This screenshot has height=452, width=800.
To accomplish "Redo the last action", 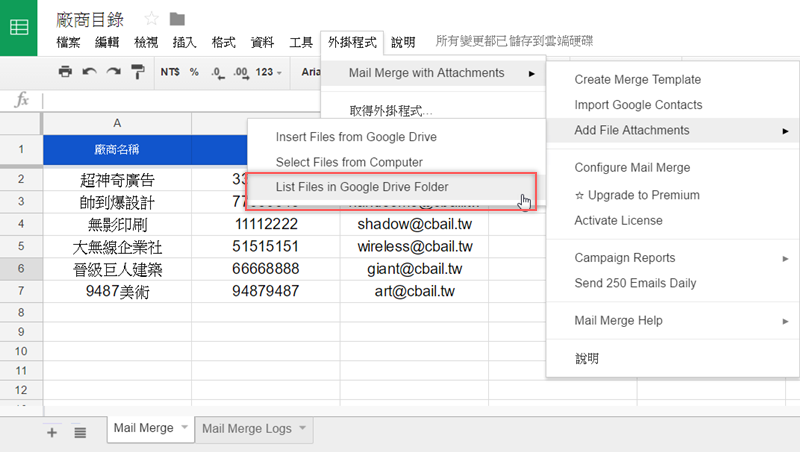I will pos(113,72).
